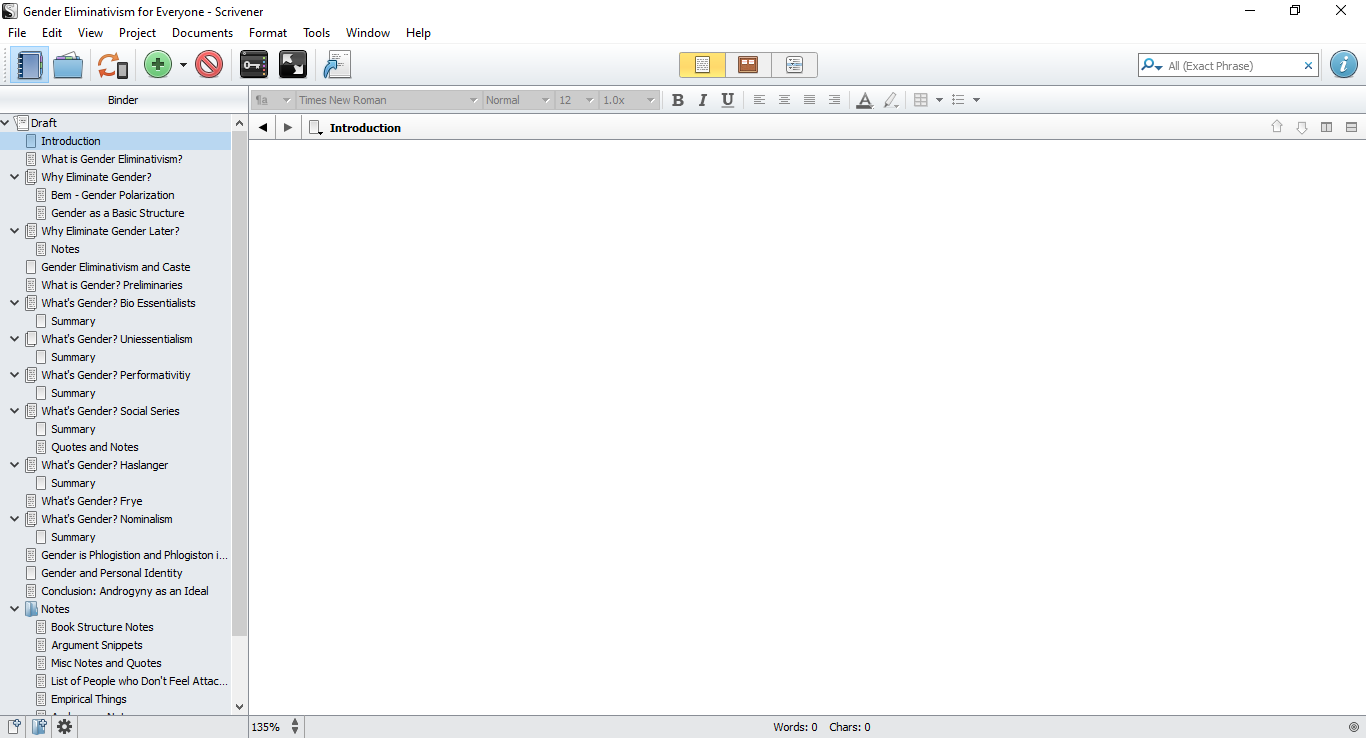Open the Documents menu
The width and height of the screenshot is (1366, 738).
pyautogui.click(x=202, y=33)
